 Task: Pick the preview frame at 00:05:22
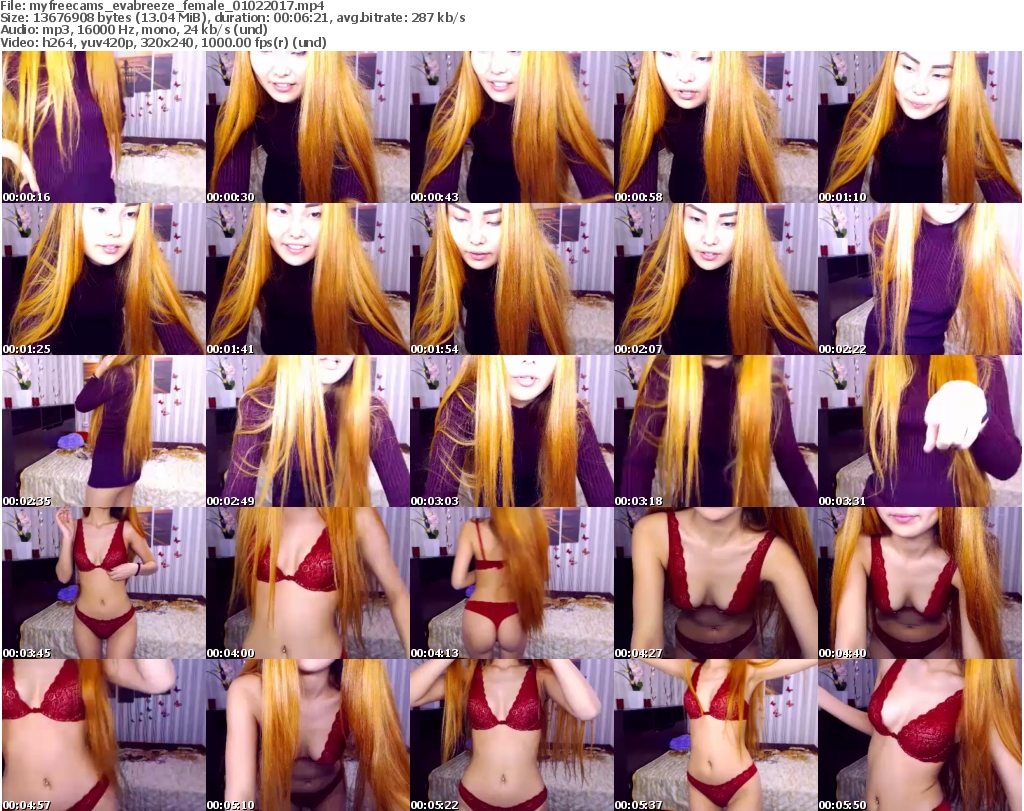(511, 735)
